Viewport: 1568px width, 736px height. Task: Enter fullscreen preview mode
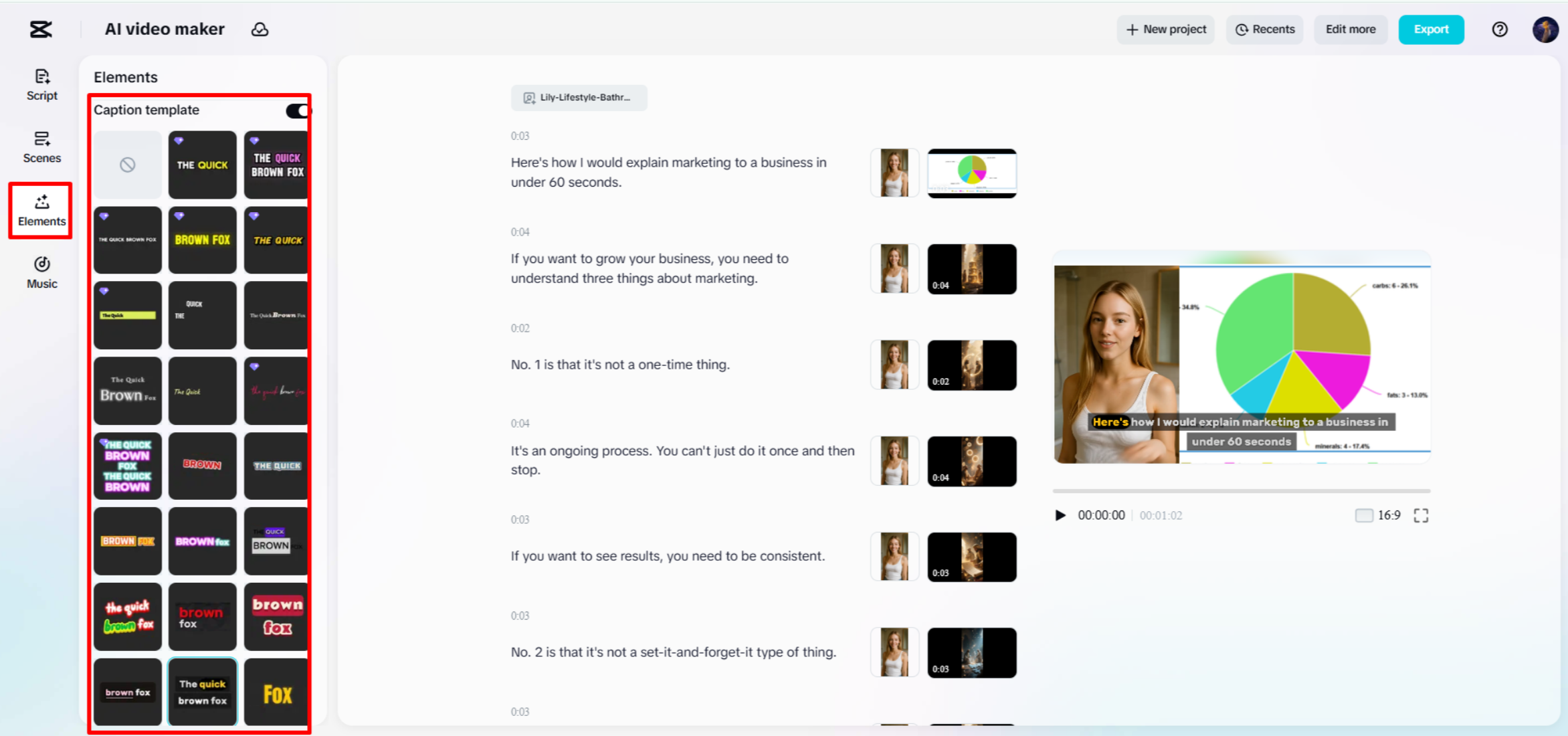click(x=1420, y=515)
